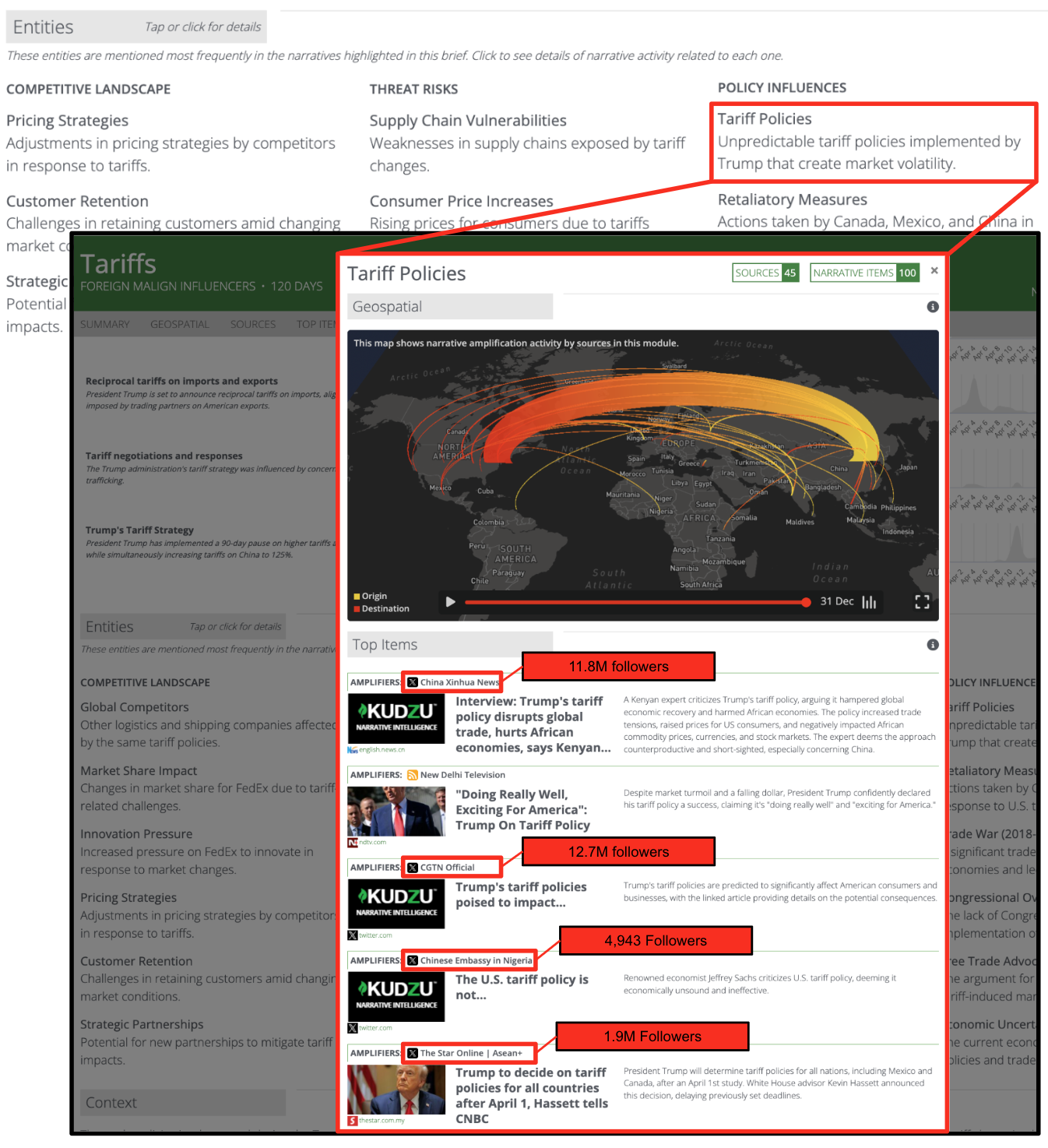Image resolution: width=1048 pixels, height=1148 pixels.
Task: Close the Tariff Policies popup
Action: (x=934, y=271)
